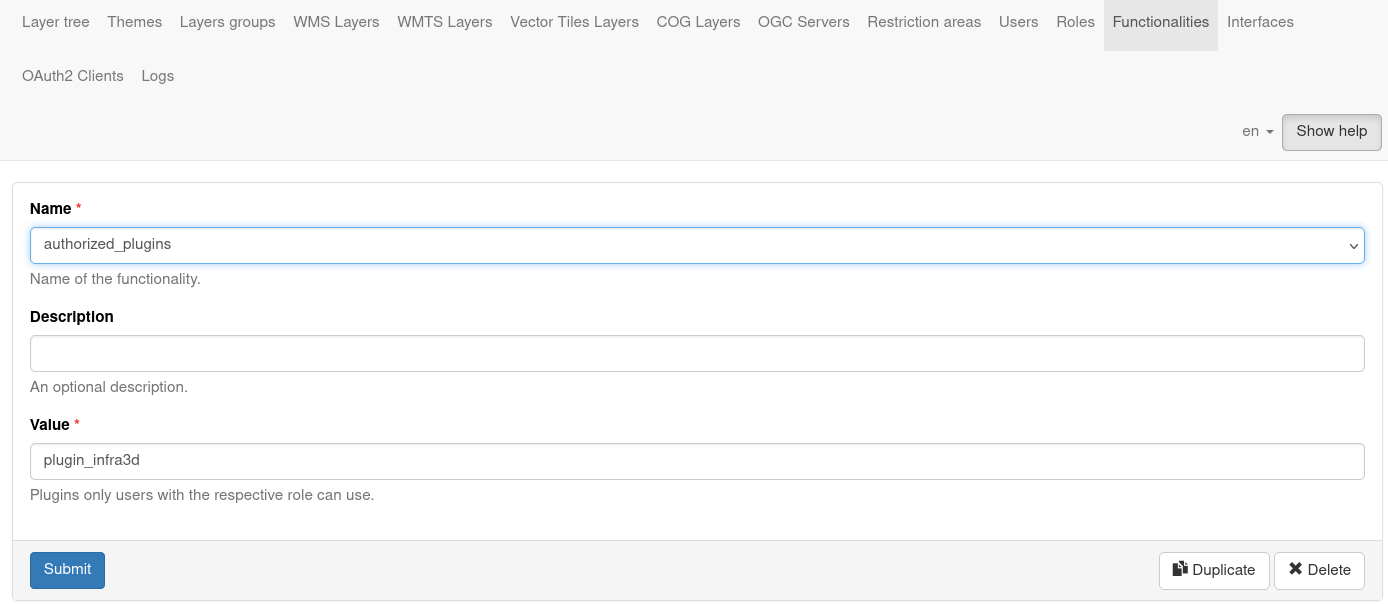Select the Value field containing plugin_infra3d

point(696,461)
